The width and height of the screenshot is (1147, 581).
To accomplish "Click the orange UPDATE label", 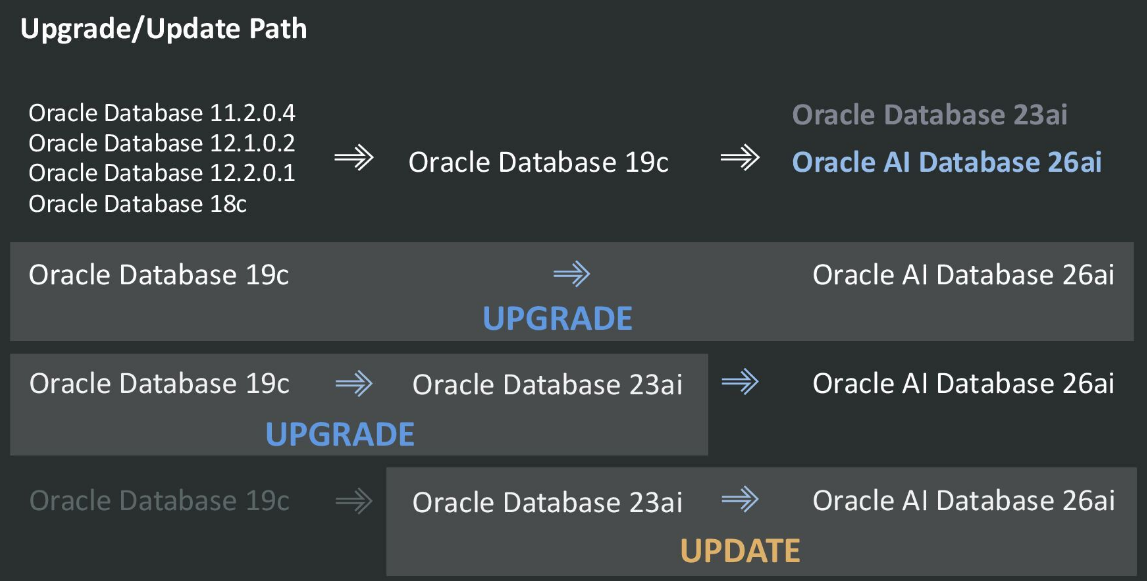I will [x=740, y=550].
